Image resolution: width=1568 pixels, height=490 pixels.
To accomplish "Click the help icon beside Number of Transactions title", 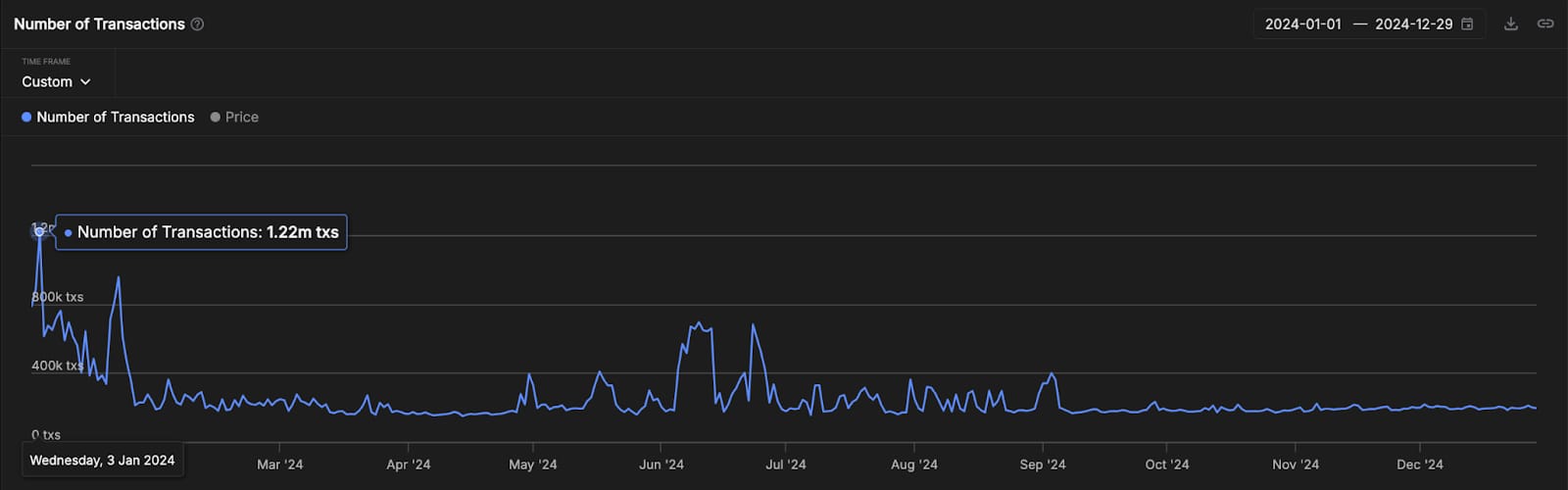I will click(197, 24).
